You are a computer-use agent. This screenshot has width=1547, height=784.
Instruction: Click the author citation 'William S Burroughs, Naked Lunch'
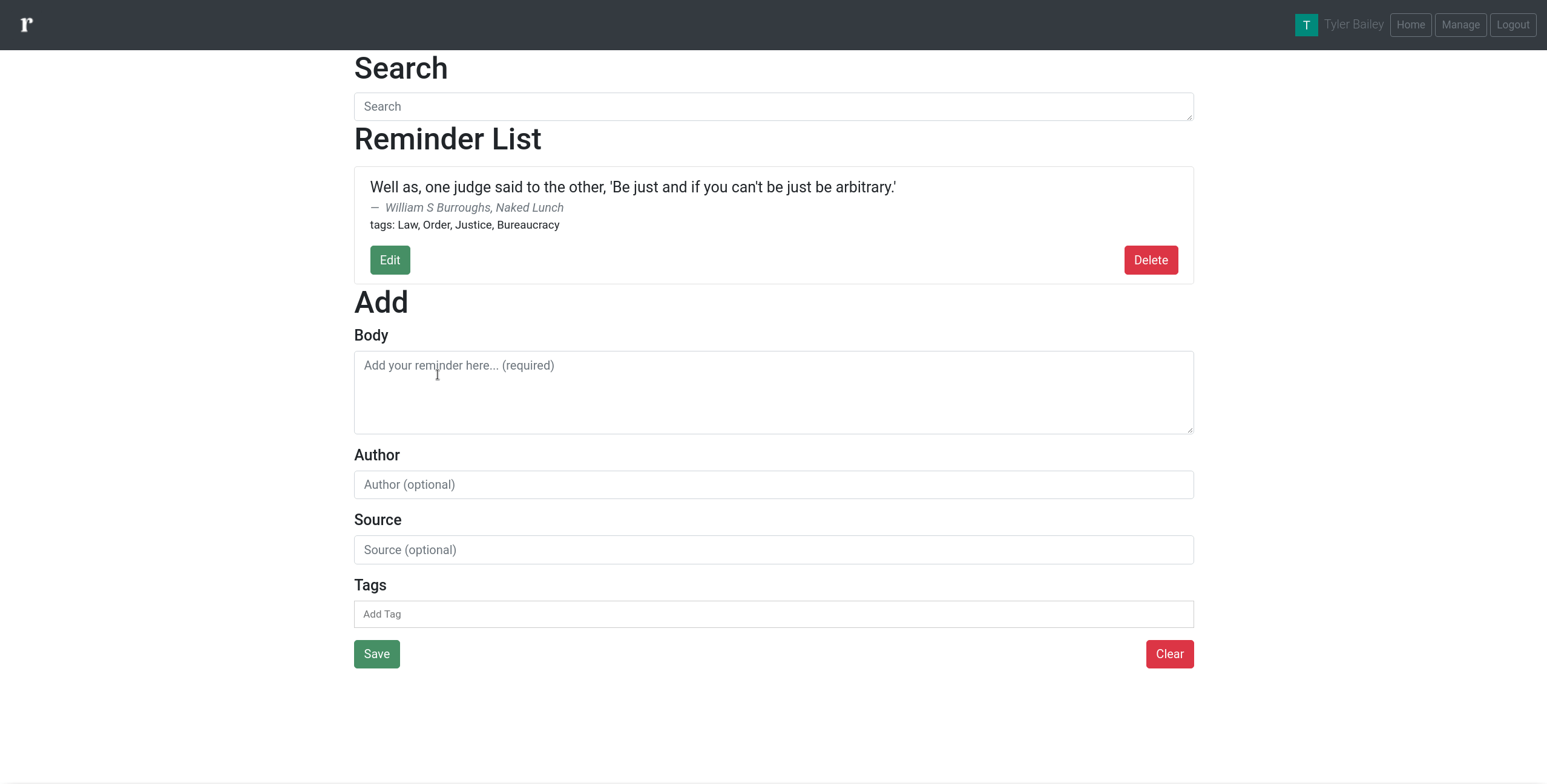click(x=474, y=208)
